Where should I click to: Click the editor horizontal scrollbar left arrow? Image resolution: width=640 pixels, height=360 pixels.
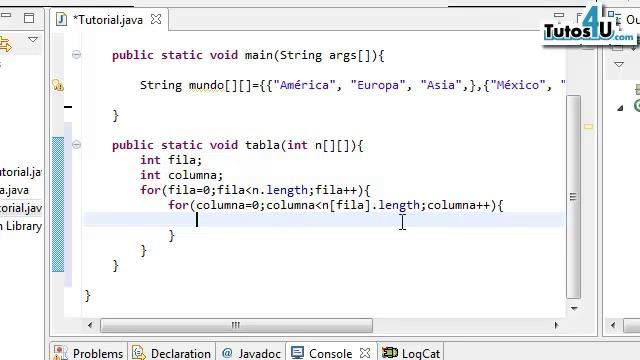point(90,325)
